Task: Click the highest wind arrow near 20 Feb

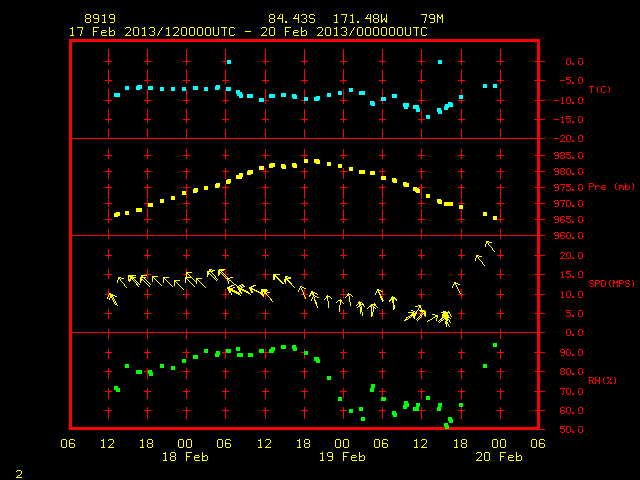Action: [490, 246]
